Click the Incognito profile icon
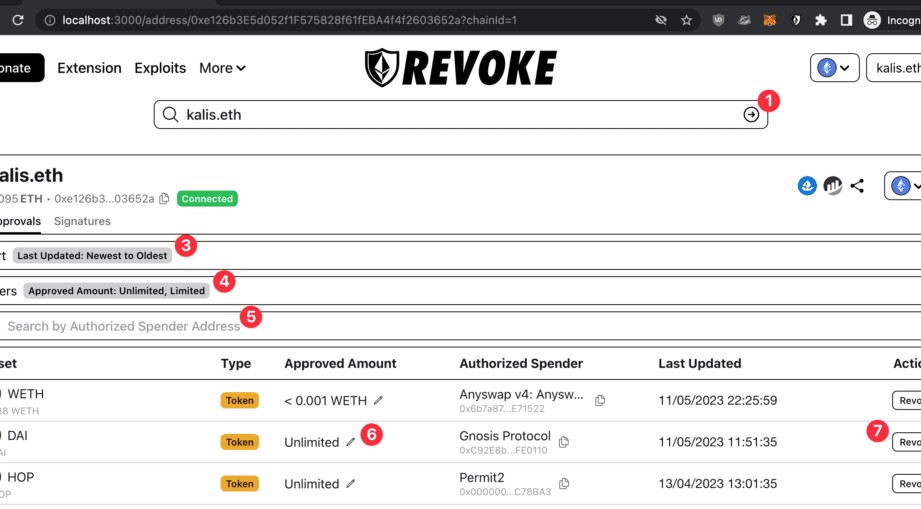The height and width of the screenshot is (509, 921). [872, 20]
